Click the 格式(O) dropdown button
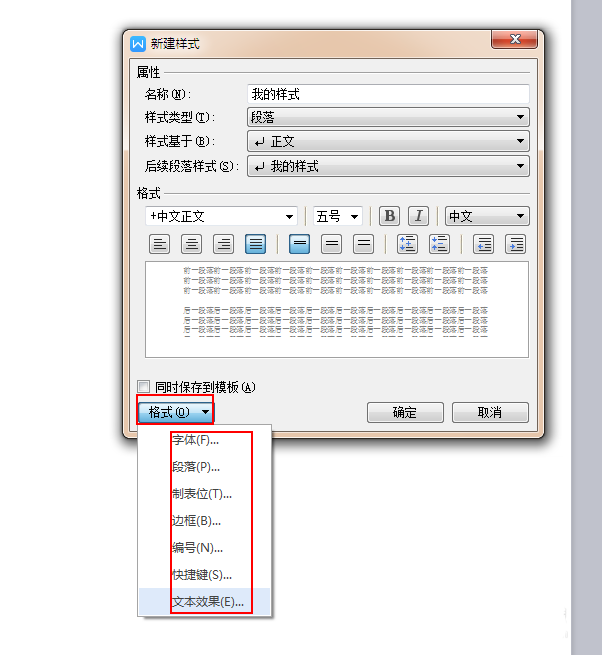Image resolution: width=602 pixels, height=655 pixels. (x=175, y=412)
